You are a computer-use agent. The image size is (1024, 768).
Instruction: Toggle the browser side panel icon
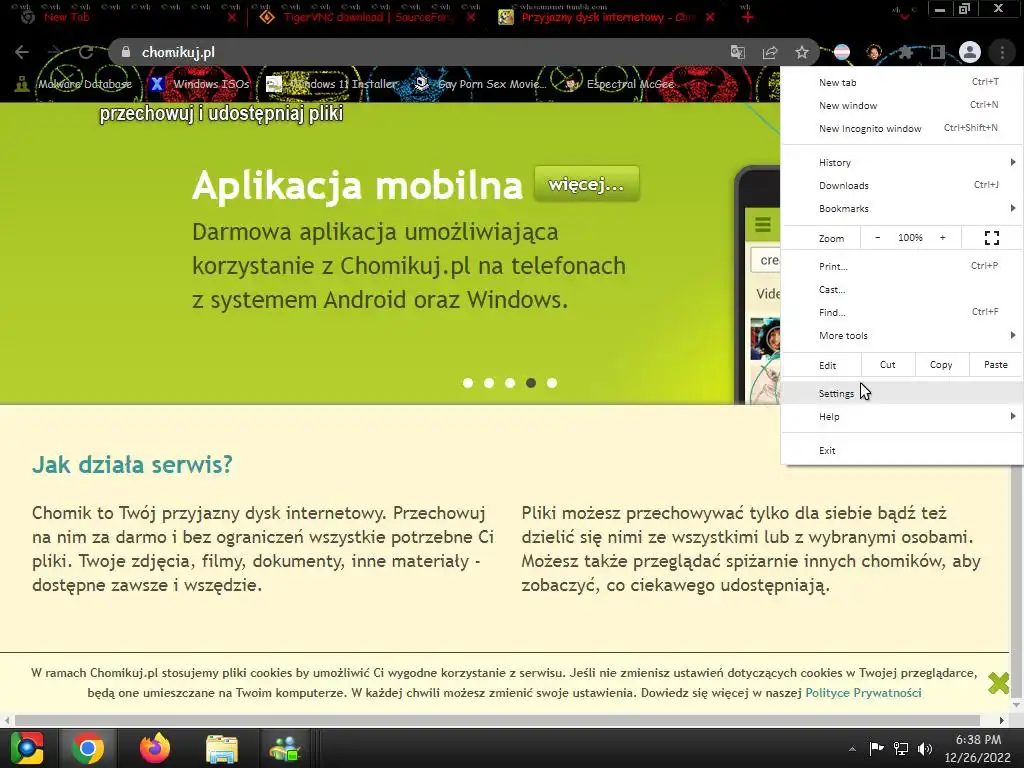tap(938, 52)
